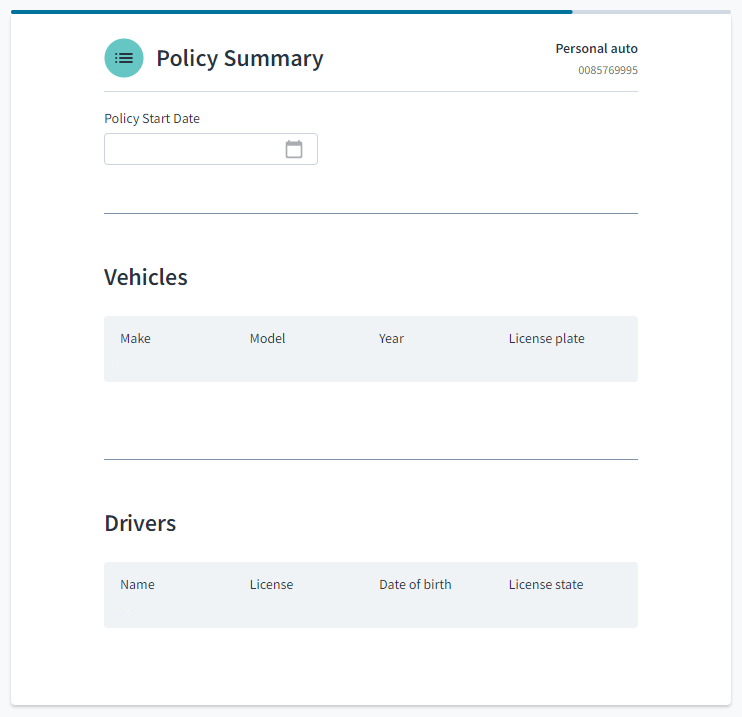The image size is (742, 717).
Task: Click the License plate column header
Action: 547,338
